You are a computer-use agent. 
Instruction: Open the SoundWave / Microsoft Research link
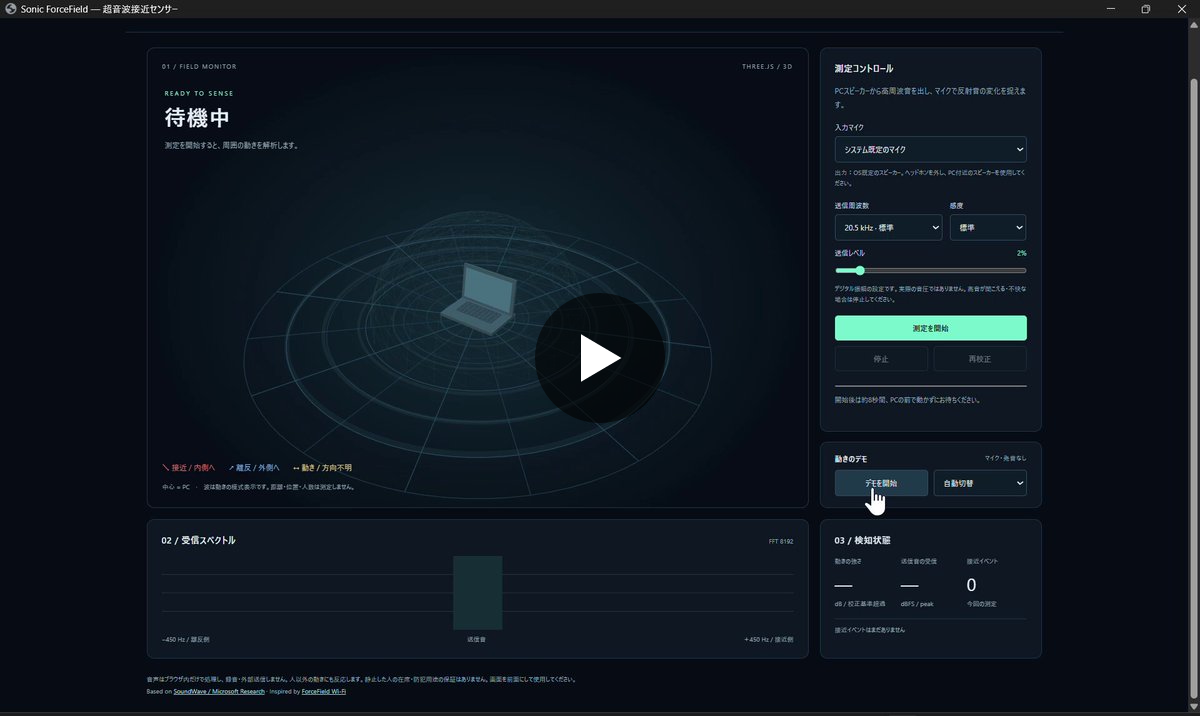coord(219,691)
